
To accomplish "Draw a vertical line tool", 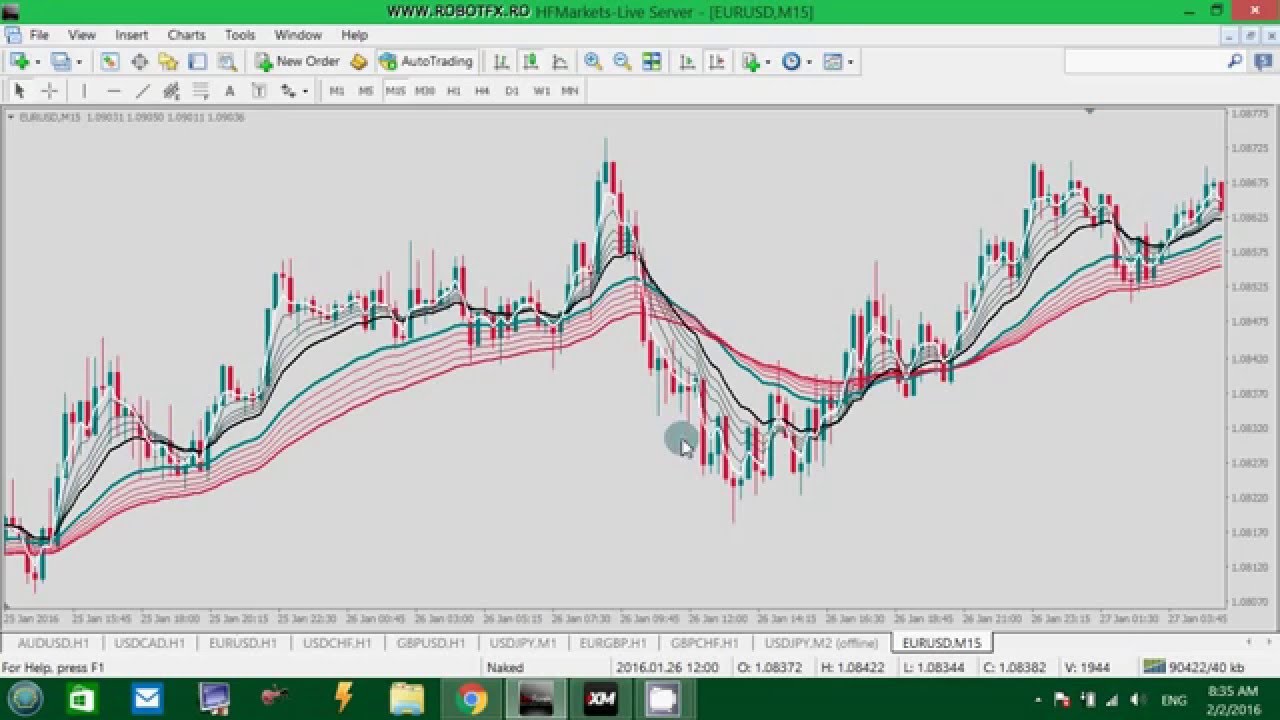I will pyautogui.click(x=84, y=91).
